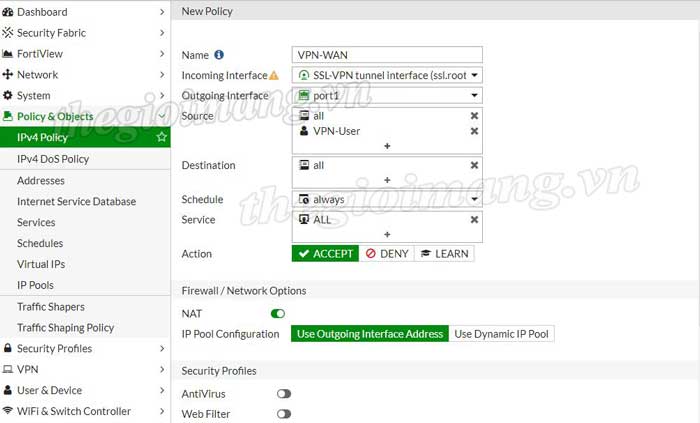Remove ALL from Service list
This screenshot has width=700, height=423.
(x=474, y=220)
